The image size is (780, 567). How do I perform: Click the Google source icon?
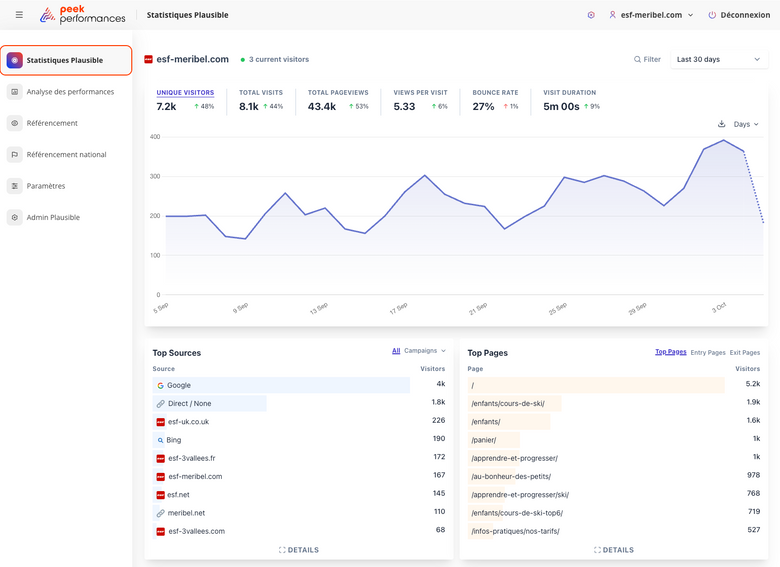tap(160, 385)
